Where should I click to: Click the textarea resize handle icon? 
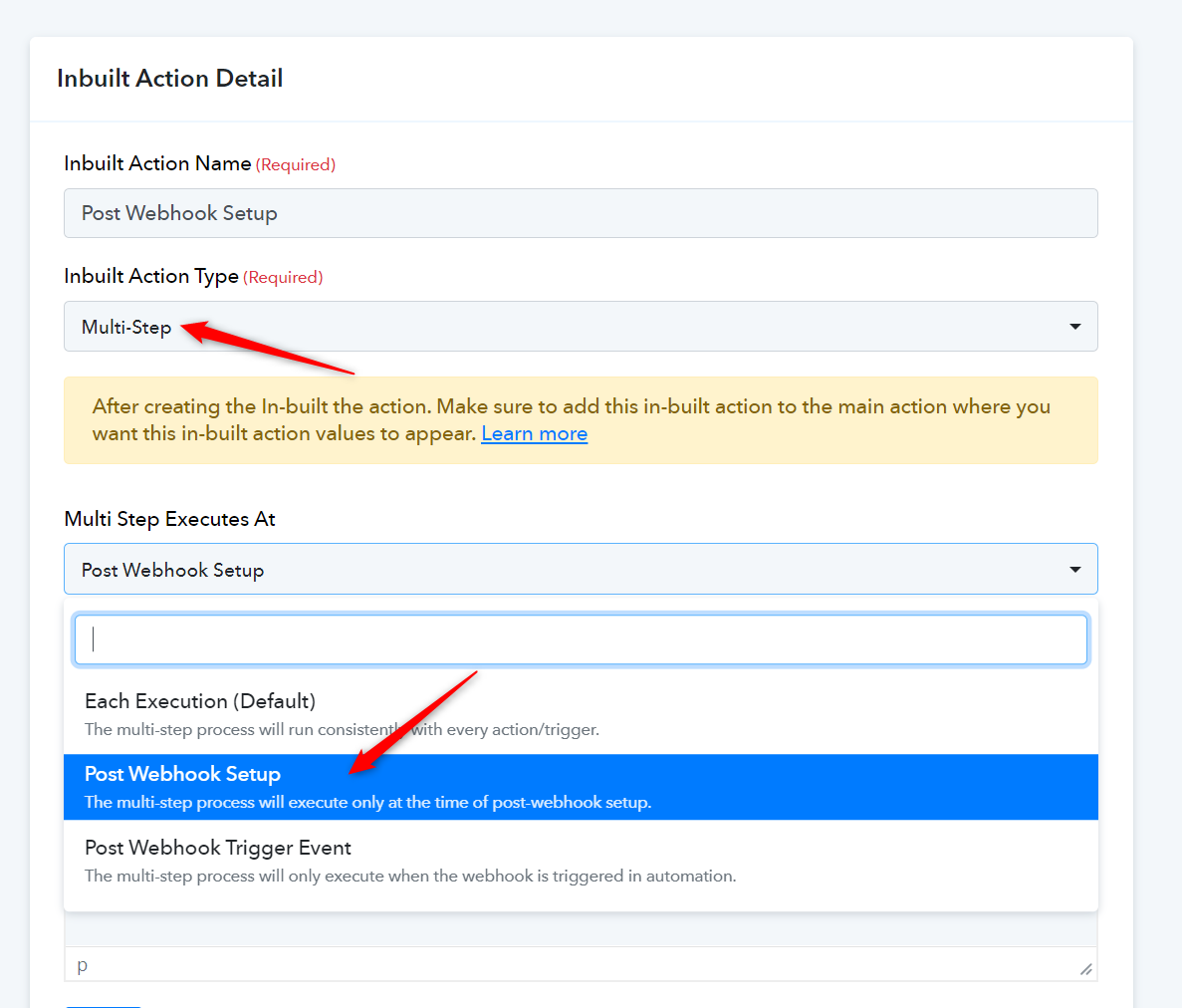click(x=1085, y=969)
